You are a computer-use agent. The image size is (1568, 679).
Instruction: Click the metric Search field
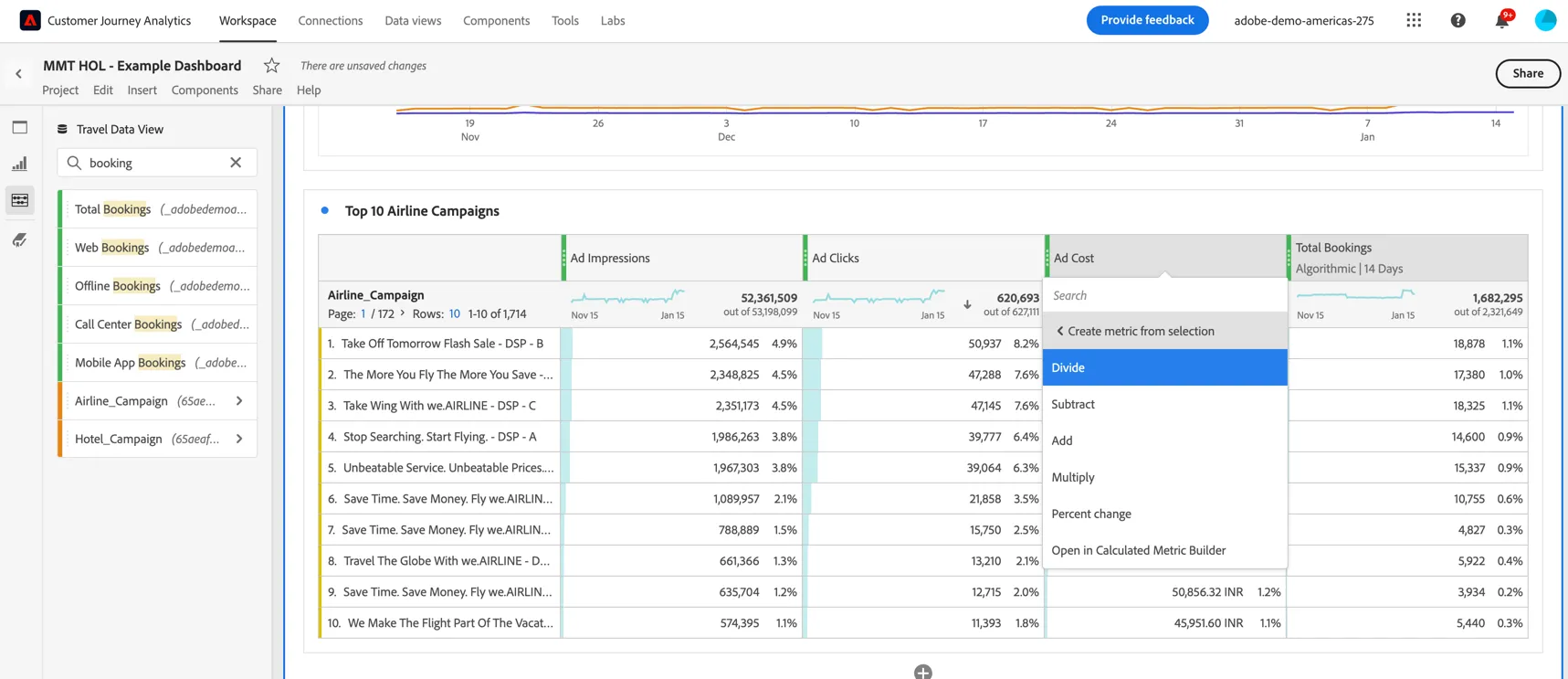[x=1164, y=295]
